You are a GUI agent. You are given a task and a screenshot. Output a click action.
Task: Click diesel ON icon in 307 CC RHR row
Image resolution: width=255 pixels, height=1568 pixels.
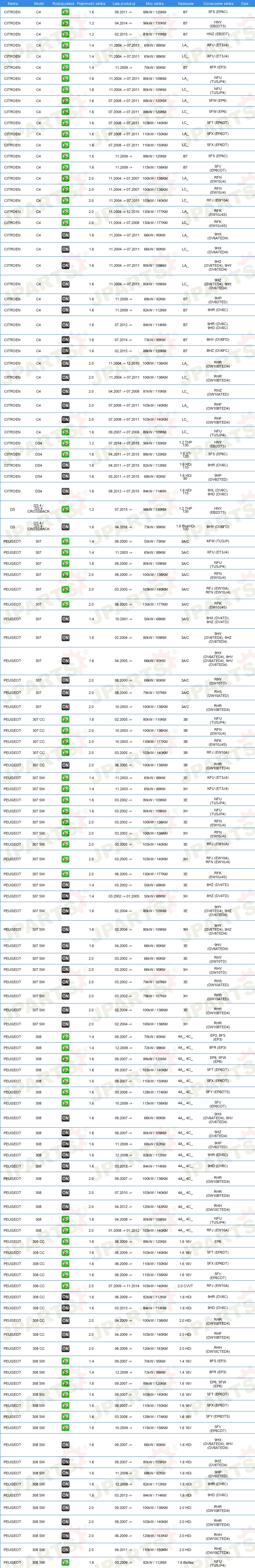click(x=65, y=765)
